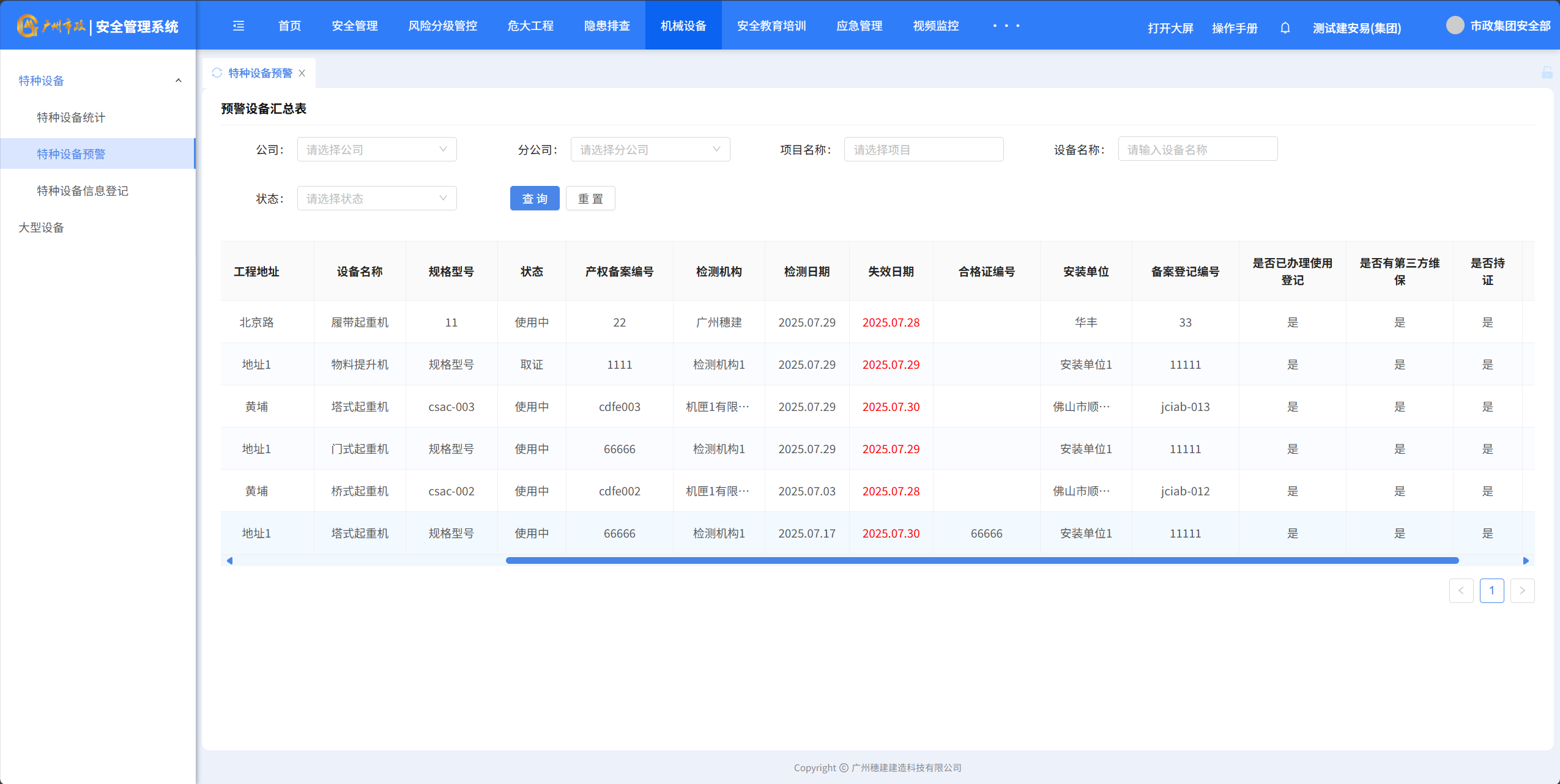Open the 状态 dropdown
1560x784 pixels.
[377, 198]
